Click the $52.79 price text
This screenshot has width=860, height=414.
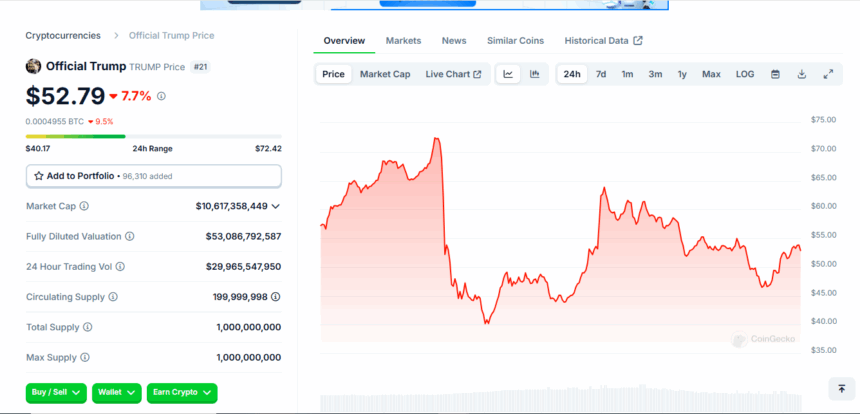point(65,96)
